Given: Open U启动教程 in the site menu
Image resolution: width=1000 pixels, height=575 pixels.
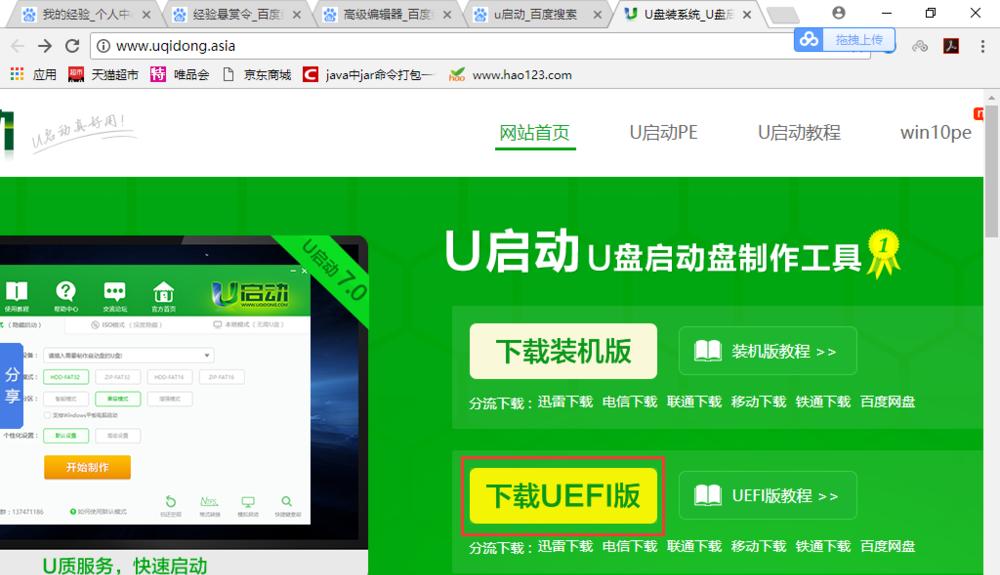Looking at the screenshot, I should point(799,133).
